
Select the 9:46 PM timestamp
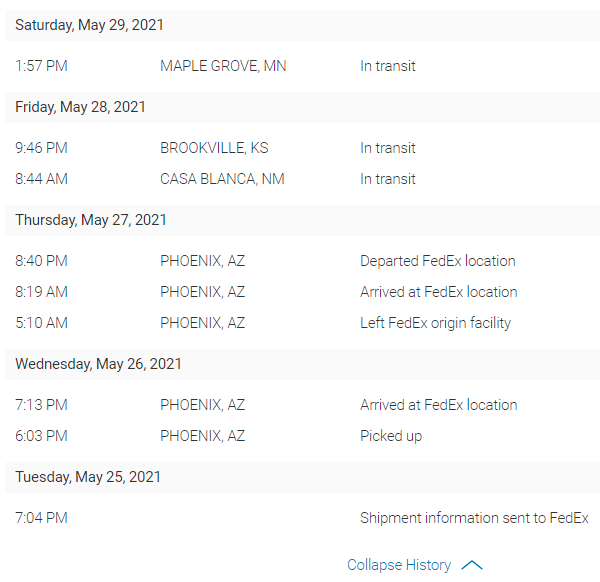(41, 148)
